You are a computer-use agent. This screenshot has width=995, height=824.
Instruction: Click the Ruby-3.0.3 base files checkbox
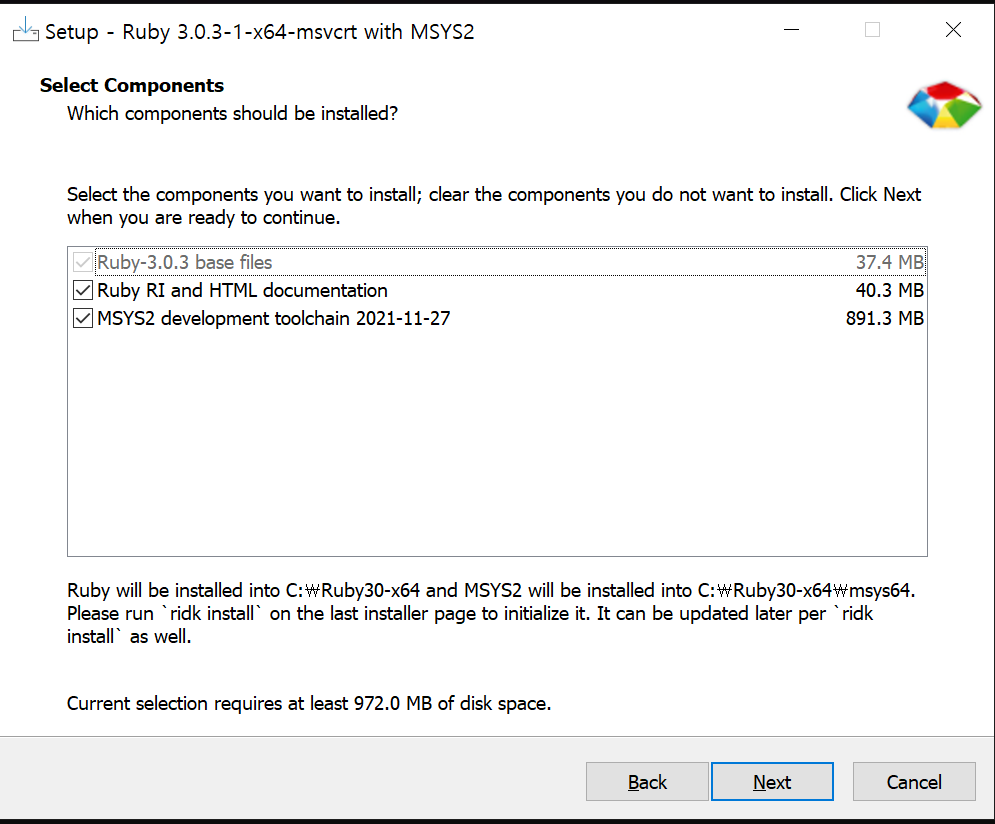click(x=83, y=263)
